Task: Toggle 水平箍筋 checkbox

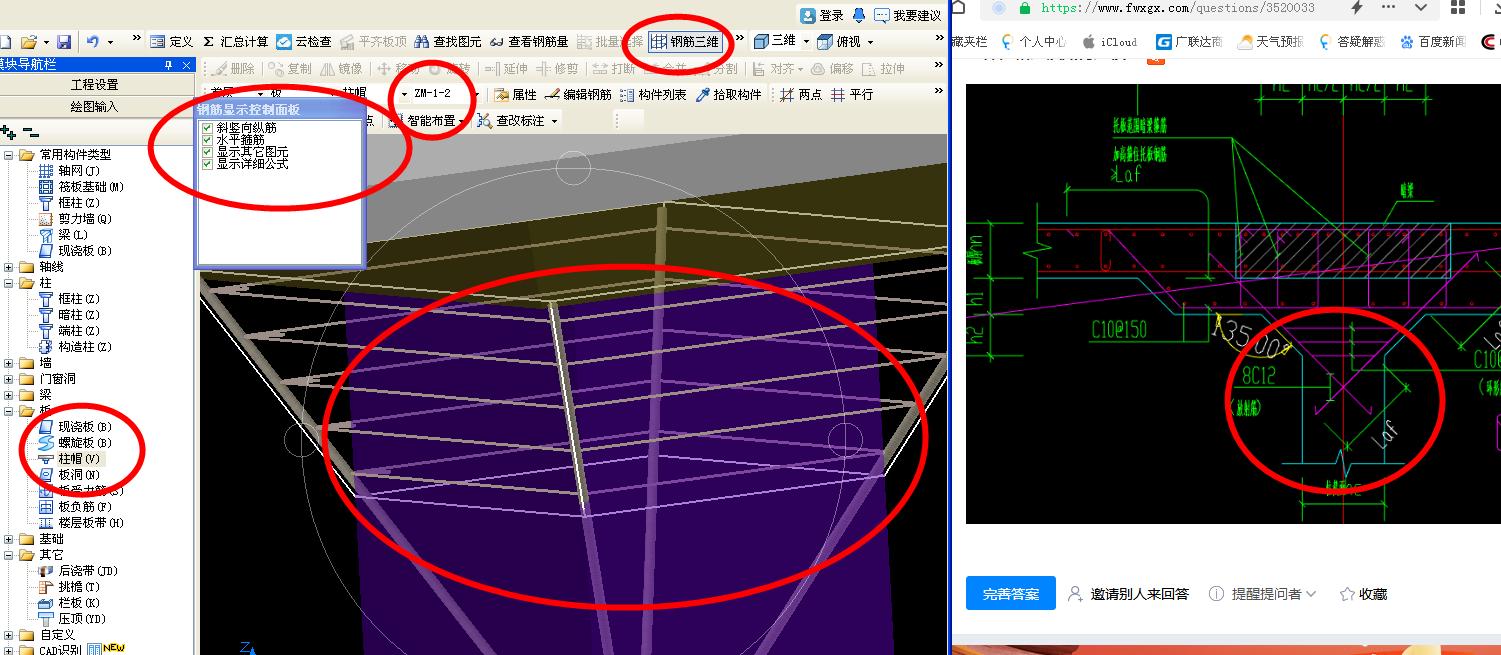Action: (207, 140)
